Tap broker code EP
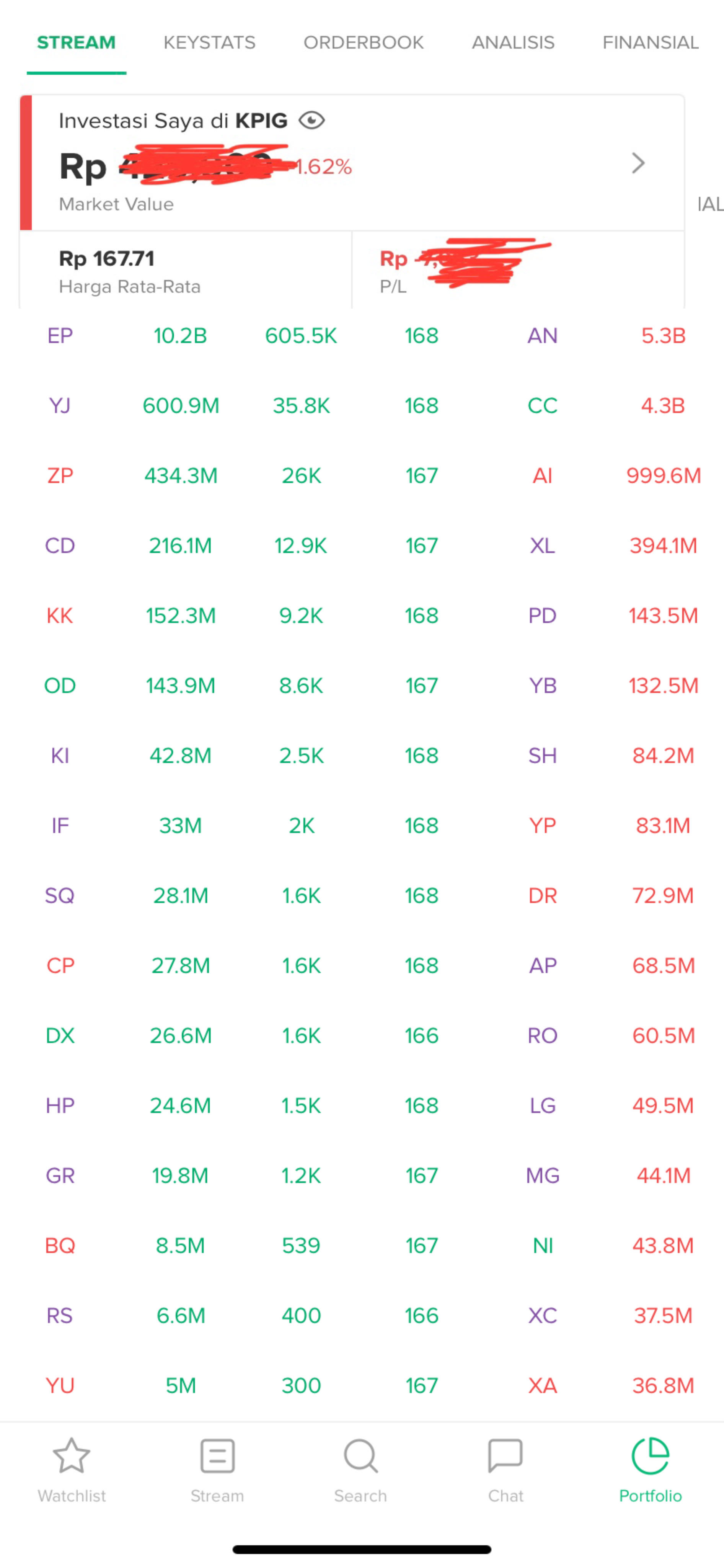 tap(60, 336)
